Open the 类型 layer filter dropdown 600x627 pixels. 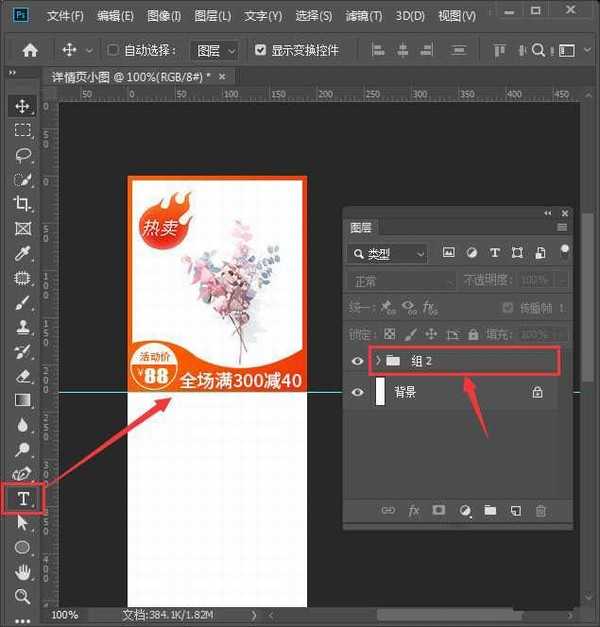pos(388,254)
